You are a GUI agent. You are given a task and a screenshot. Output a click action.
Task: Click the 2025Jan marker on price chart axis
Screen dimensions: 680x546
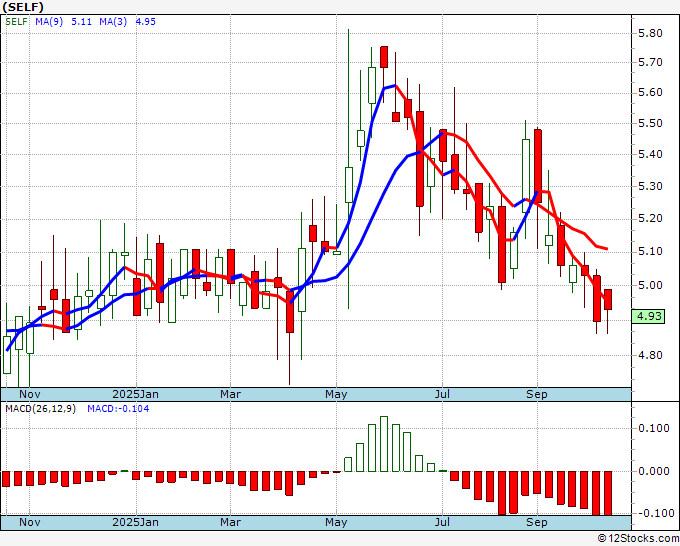click(136, 394)
